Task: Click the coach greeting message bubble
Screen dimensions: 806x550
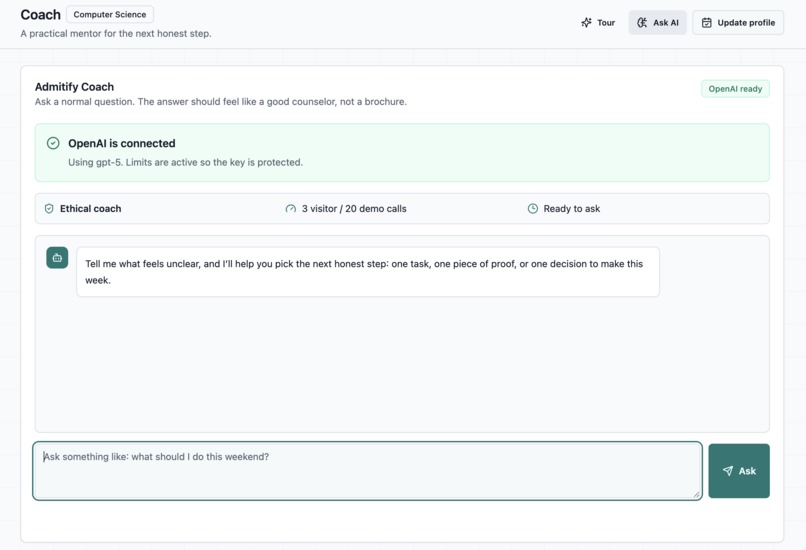Action: pyautogui.click(x=368, y=272)
